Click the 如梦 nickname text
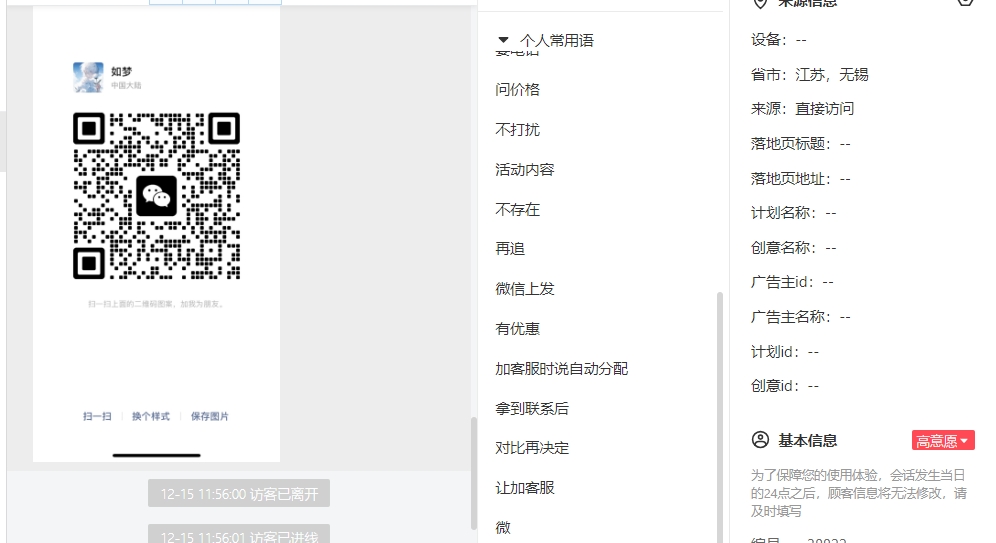Screen dimensions: 996x543 [x=121, y=72]
